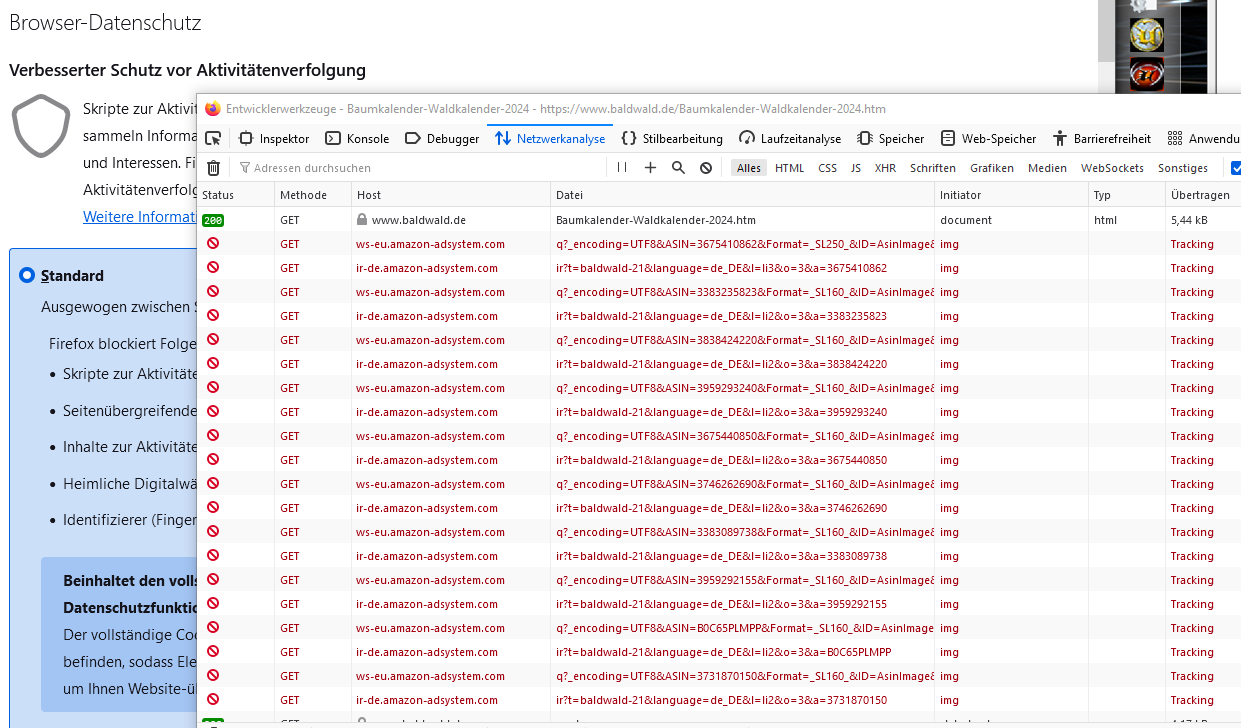1241x728 pixels.
Task: Select the Standard protection radio button
Action: pos(27,275)
